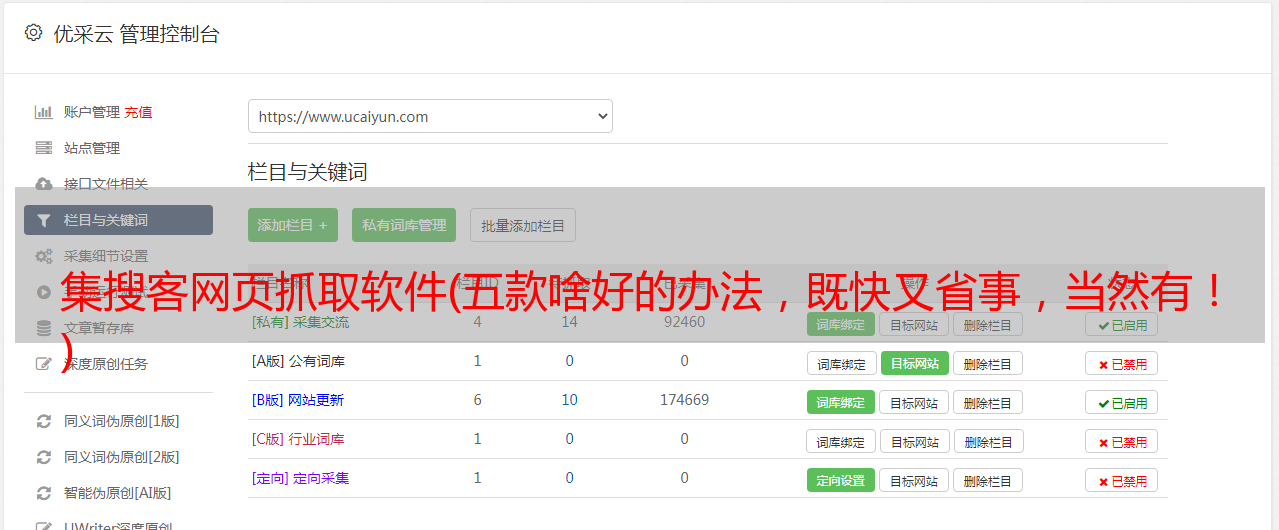Image resolution: width=1279 pixels, height=530 pixels.
Task: Click the refresh icon for 同义词伪原创[1版]
Action: point(44,421)
